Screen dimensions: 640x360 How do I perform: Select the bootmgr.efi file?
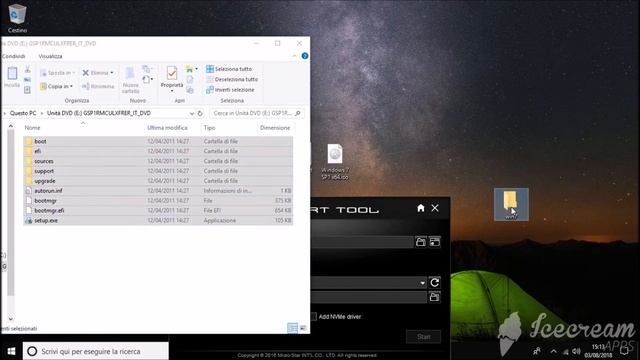tap(158, 211)
